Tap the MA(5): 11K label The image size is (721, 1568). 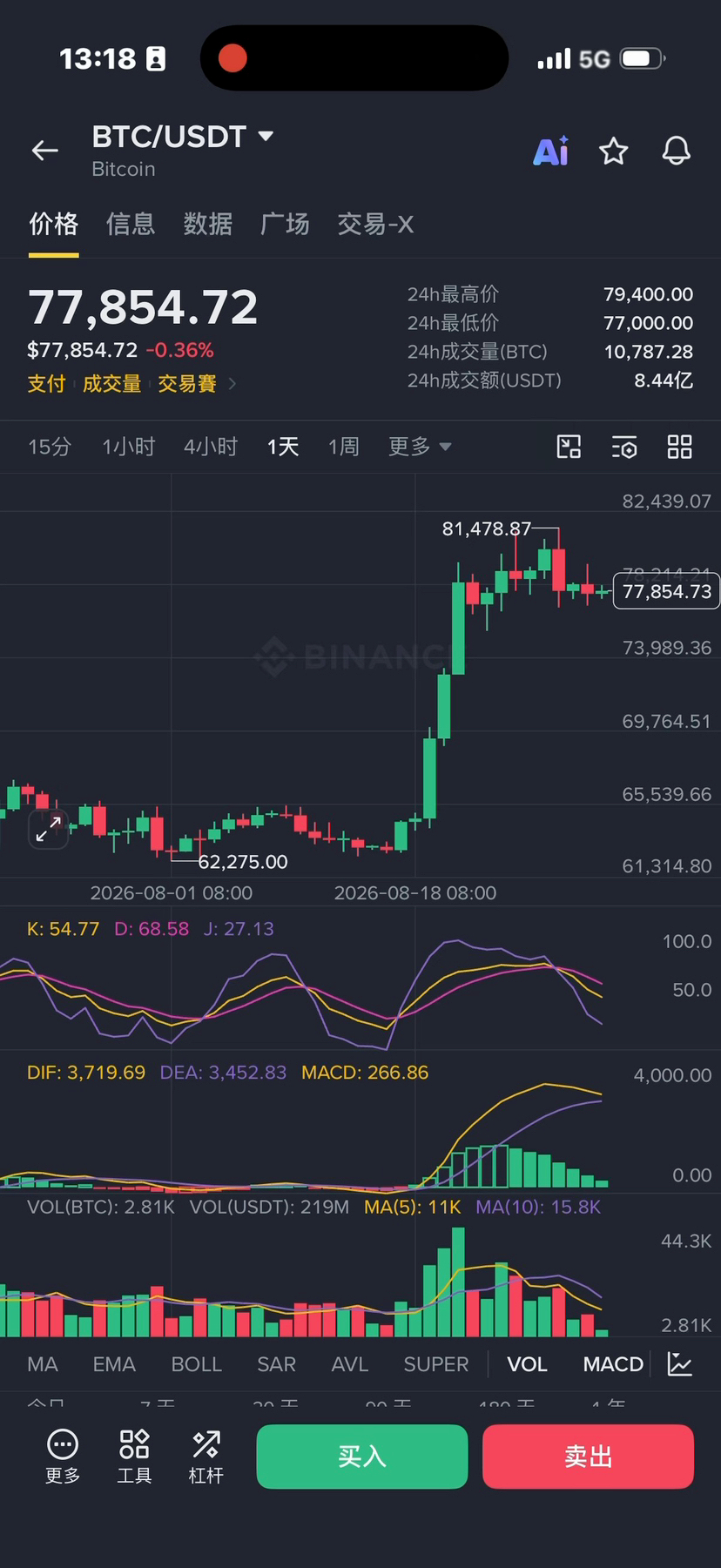click(413, 1208)
